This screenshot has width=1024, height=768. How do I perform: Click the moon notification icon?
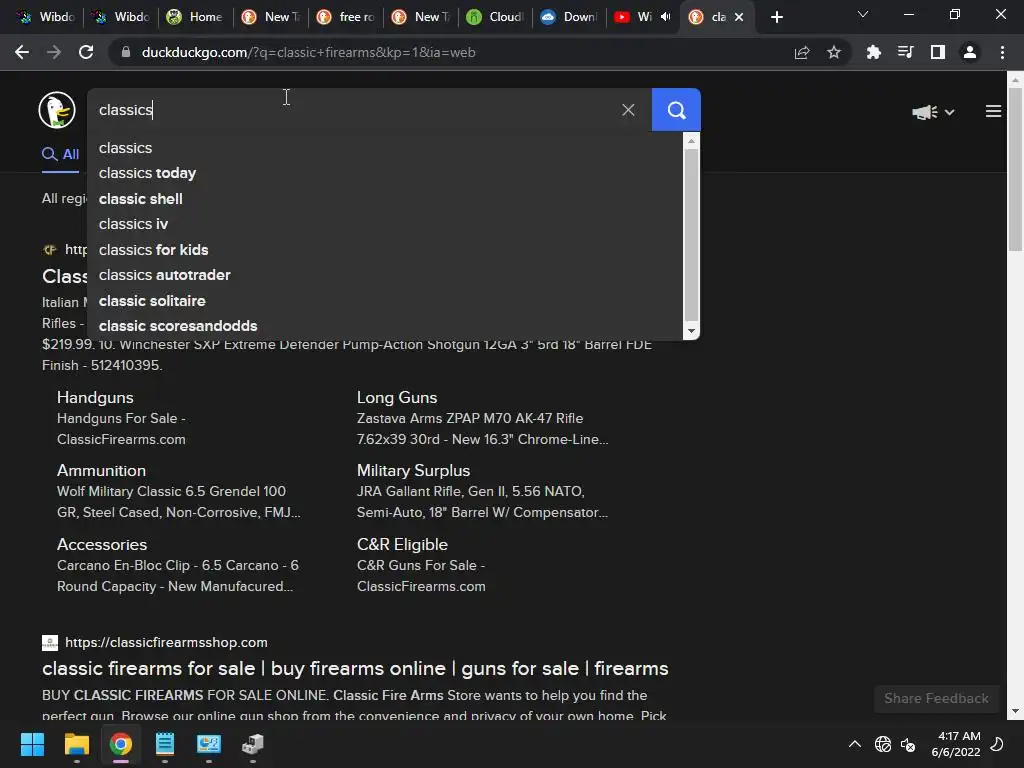click(x=997, y=744)
